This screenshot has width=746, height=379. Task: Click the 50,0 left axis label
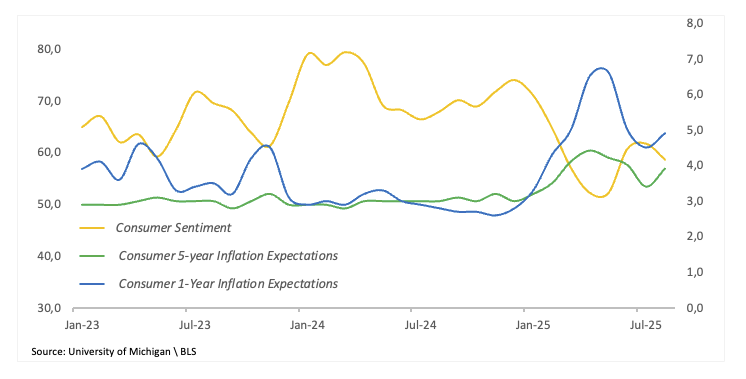coord(49,204)
